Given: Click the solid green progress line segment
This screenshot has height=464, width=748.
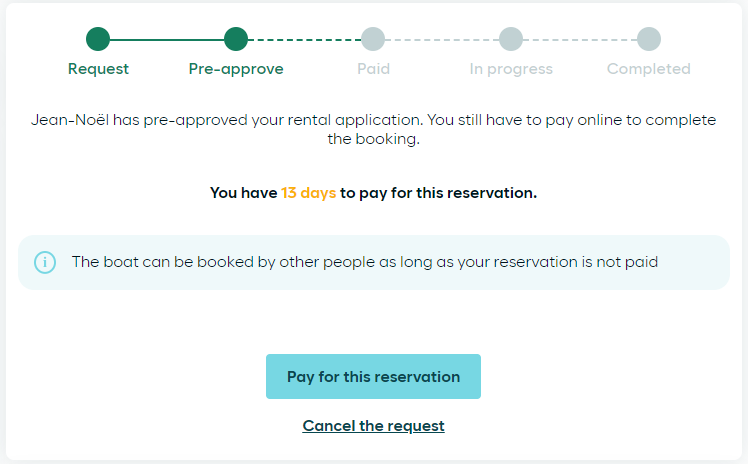Looking at the screenshot, I should pos(167,40).
